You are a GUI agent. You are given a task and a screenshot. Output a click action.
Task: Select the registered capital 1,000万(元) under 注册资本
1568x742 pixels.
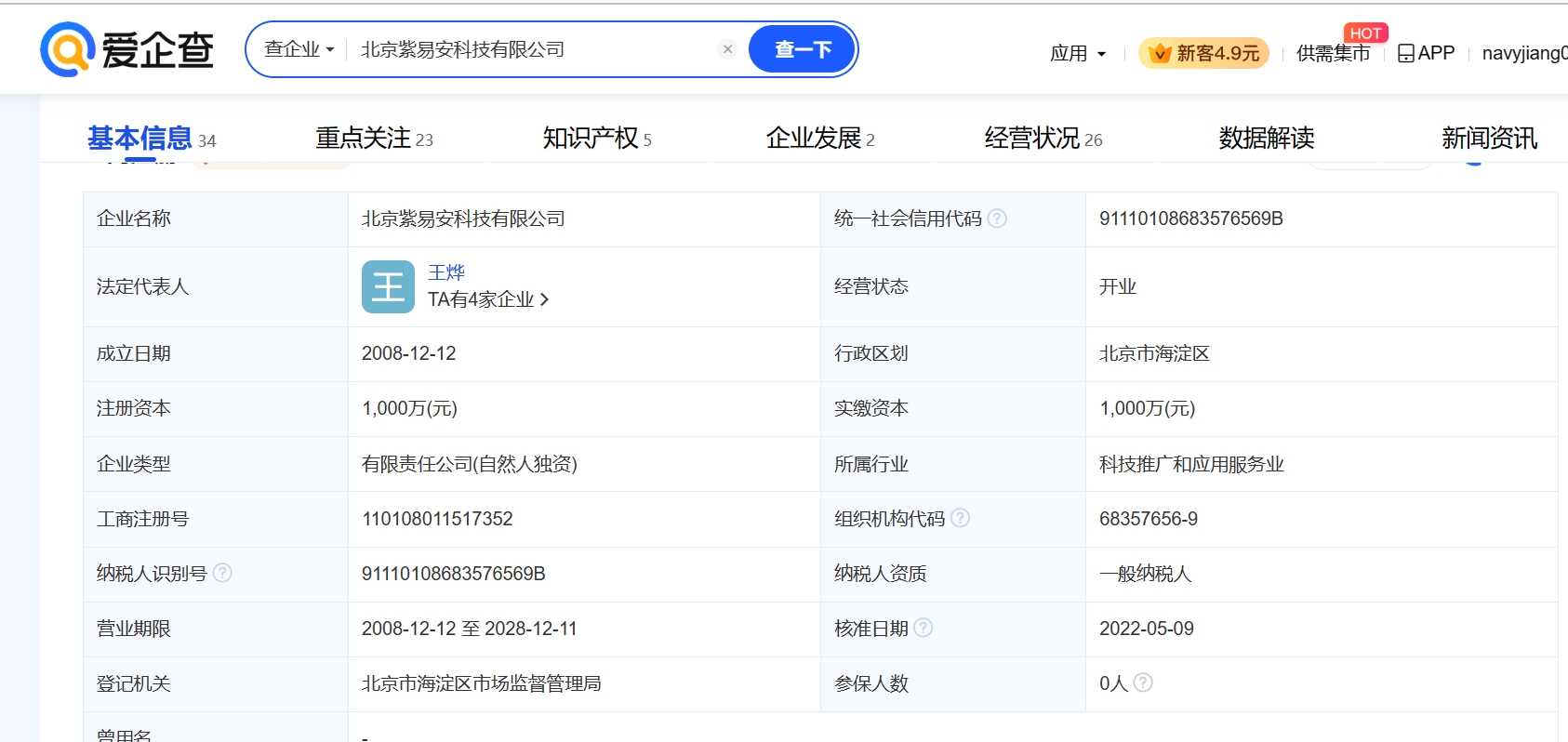coord(409,408)
